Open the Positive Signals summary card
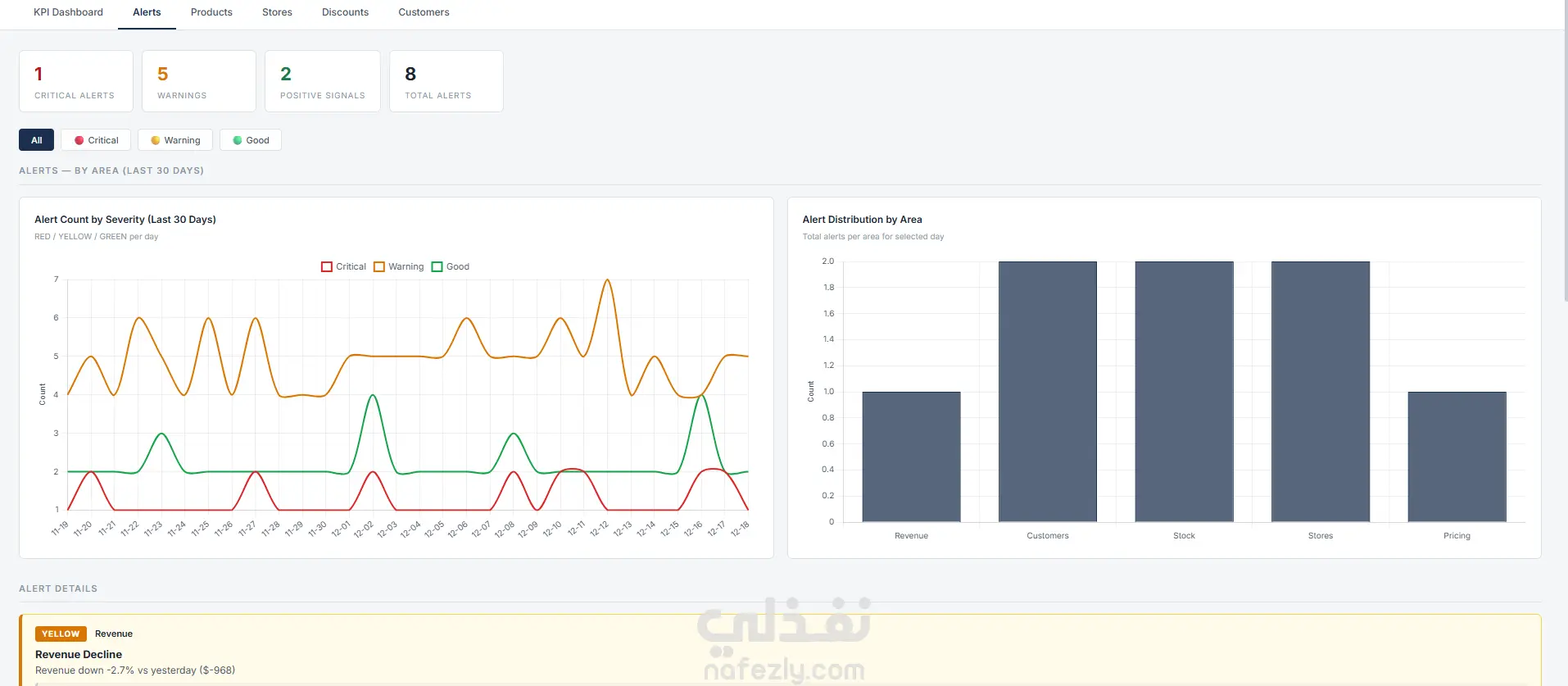The image size is (1568, 686). click(x=323, y=81)
